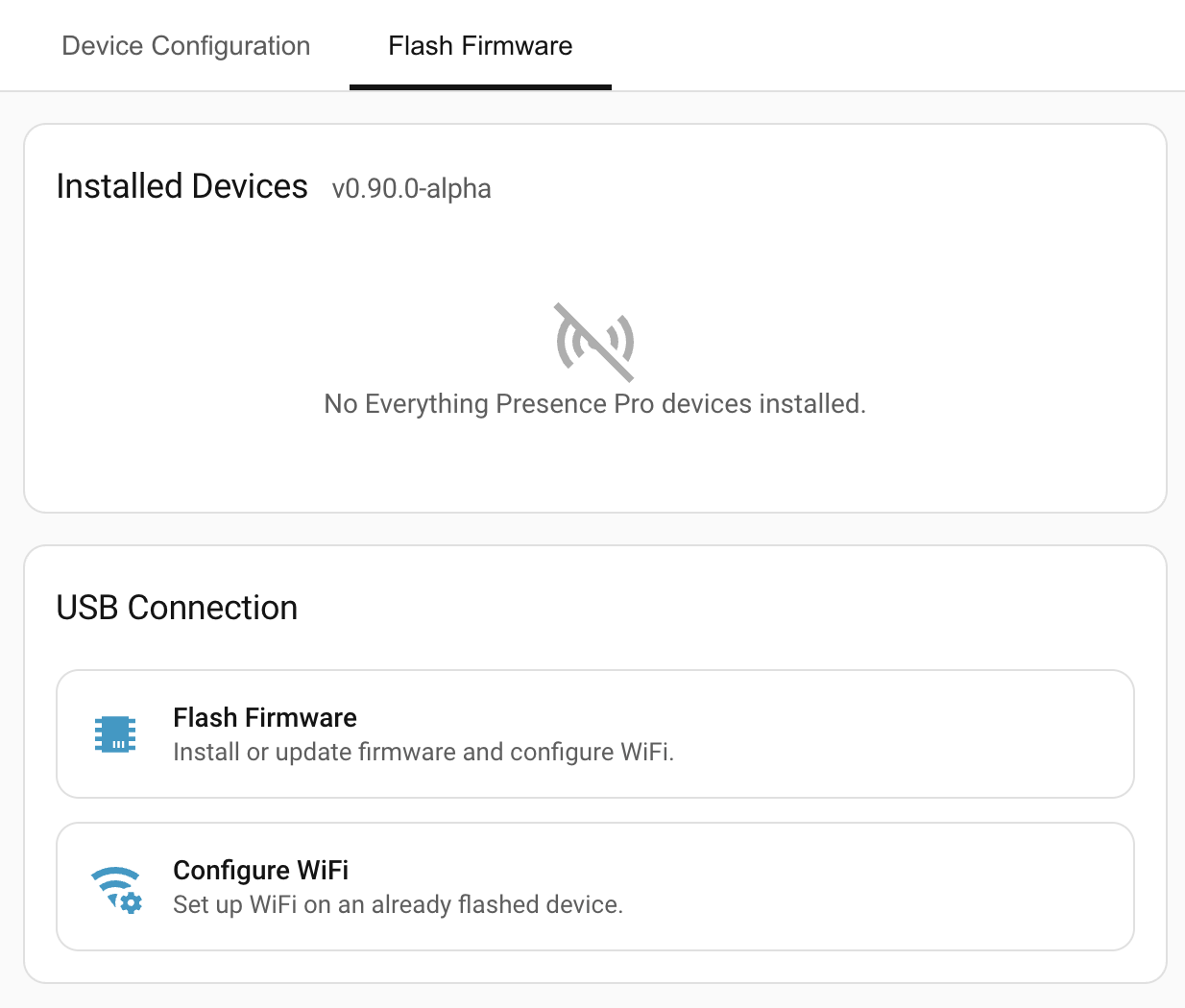Click the 'No Everything Presence Pro devices installed' message
This screenshot has height=1008, width=1185.
[x=593, y=403]
